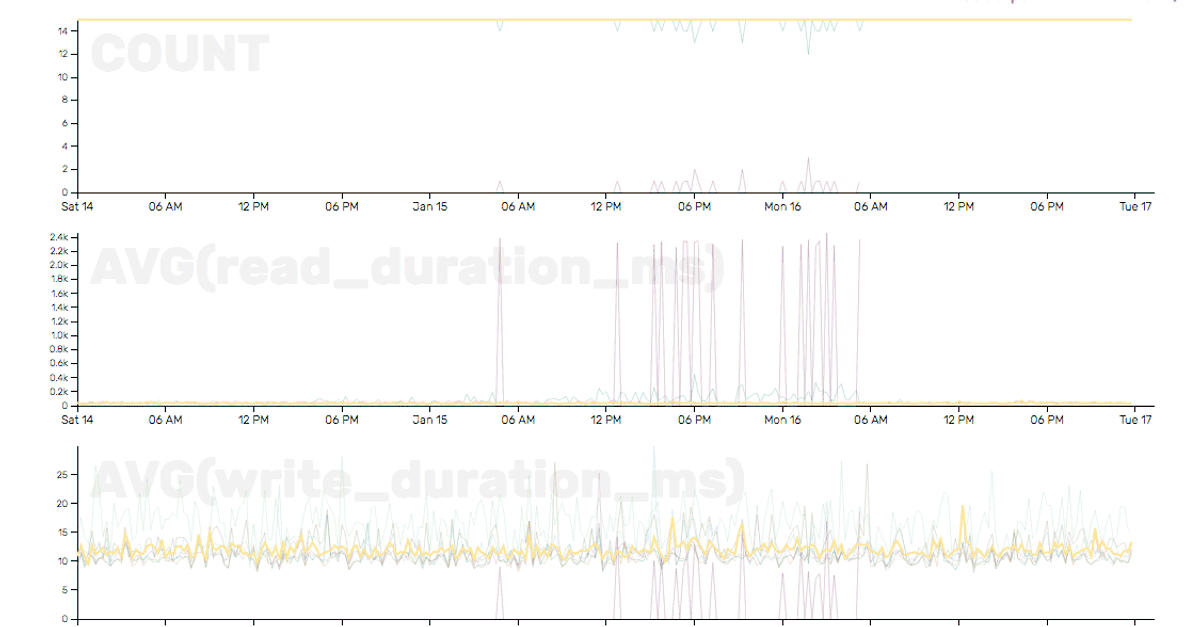Click "1.0k" on the read_duration_ms y-axis

59,336
